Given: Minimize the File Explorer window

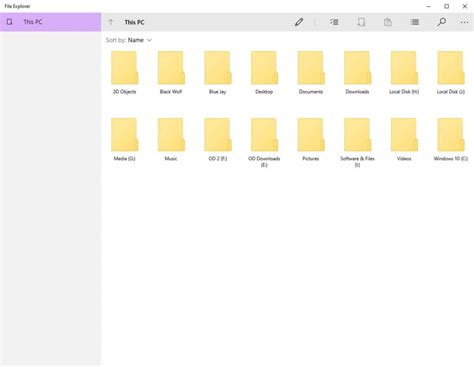Looking at the screenshot, I should click(429, 6).
